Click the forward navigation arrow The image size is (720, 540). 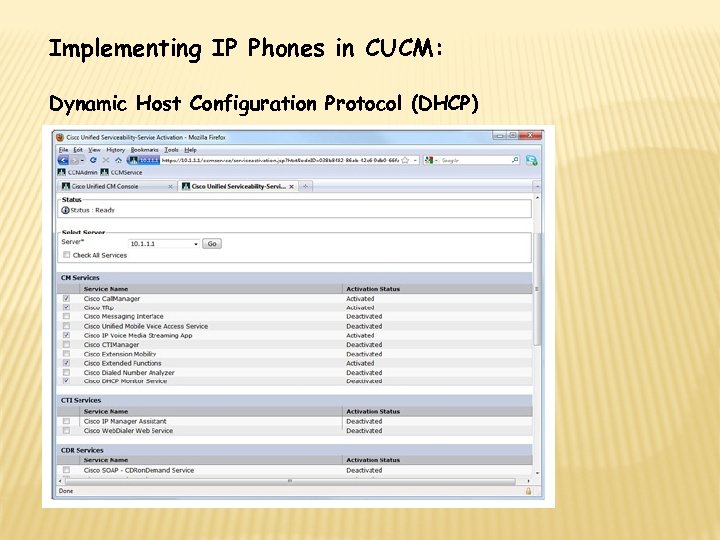pyautogui.click(x=75, y=160)
